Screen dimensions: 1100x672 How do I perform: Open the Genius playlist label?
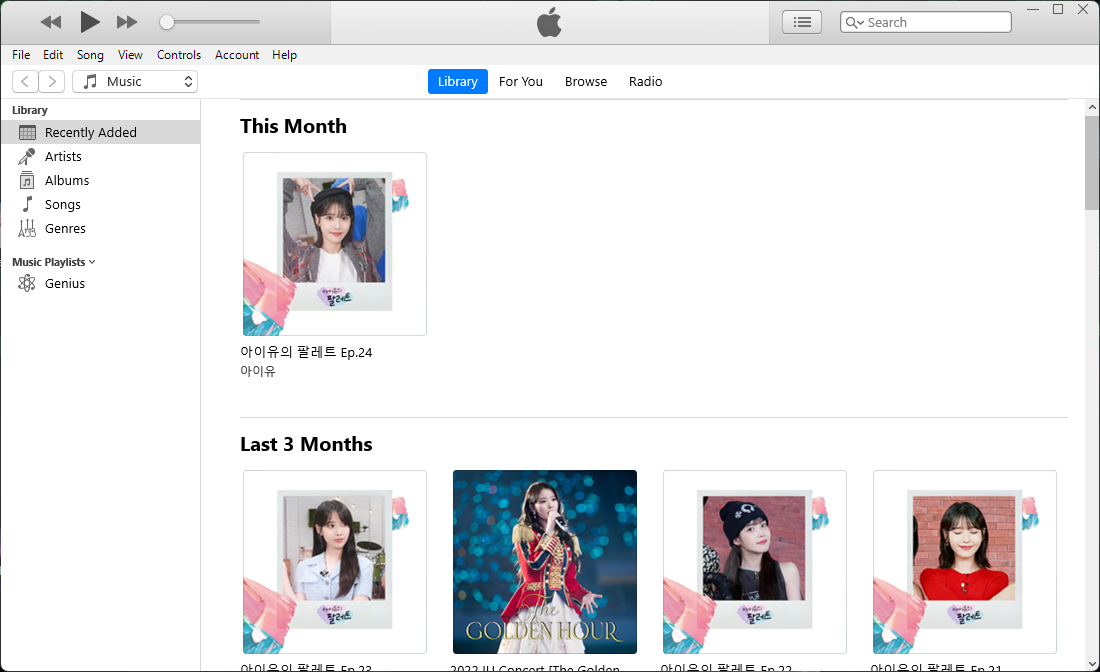pyautogui.click(x=65, y=283)
